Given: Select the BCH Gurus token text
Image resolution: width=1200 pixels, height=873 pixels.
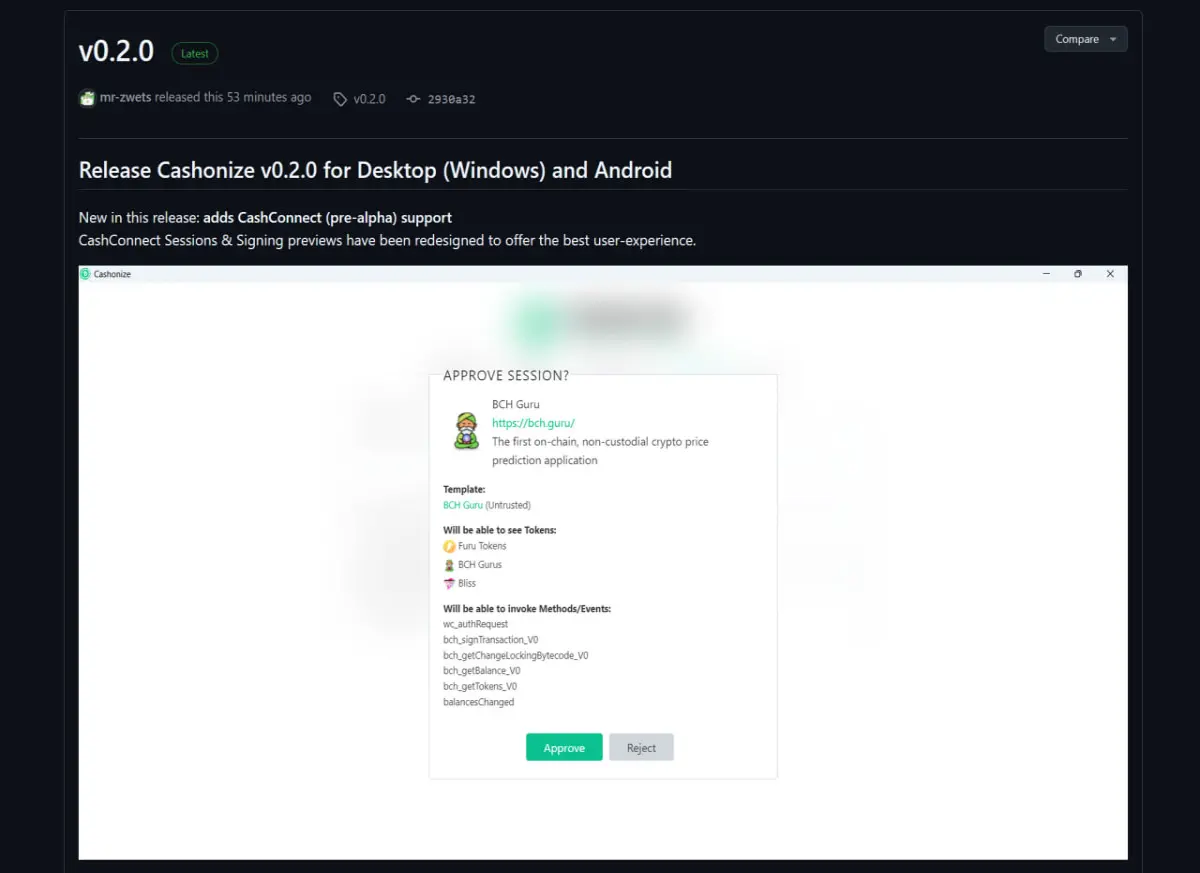Looking at the screenshot, I should pyautogui.click(x=480, y=565).
